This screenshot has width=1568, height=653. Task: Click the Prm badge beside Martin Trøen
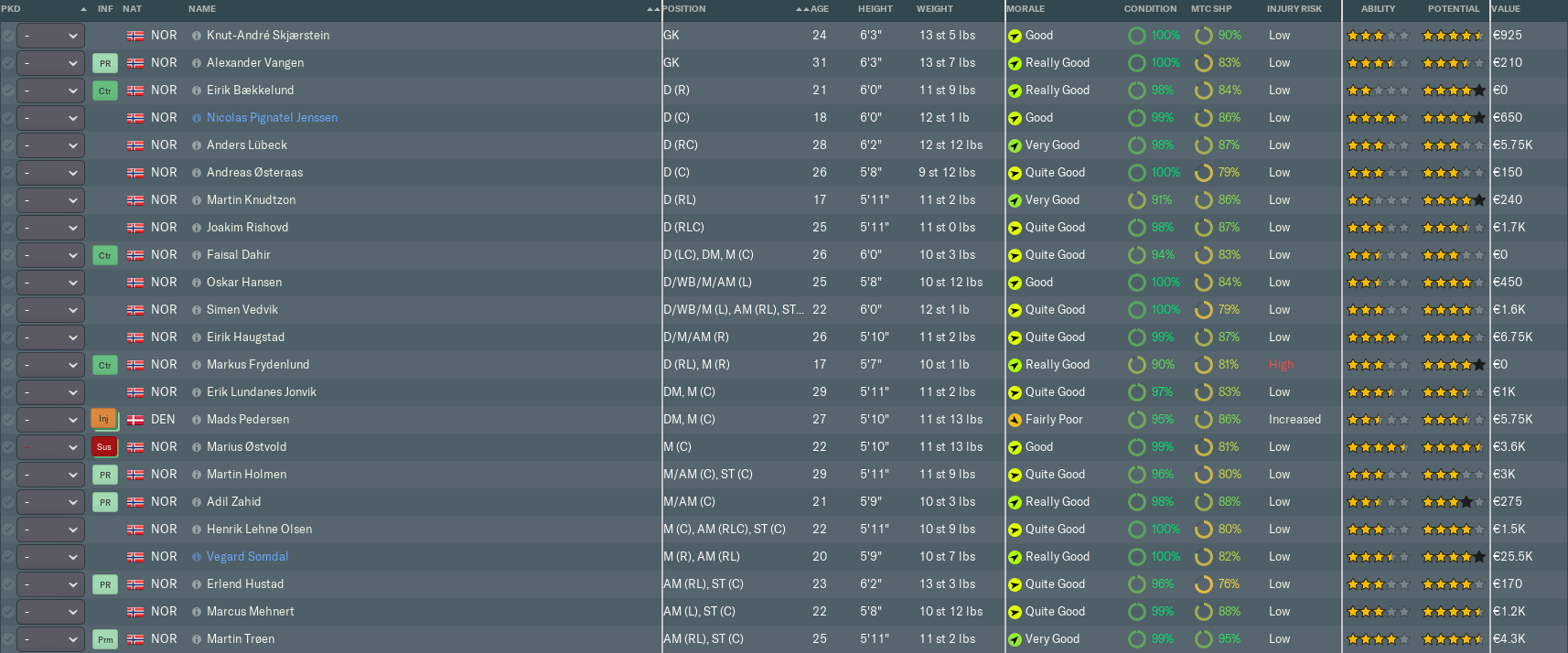click(x=105, y=639)
